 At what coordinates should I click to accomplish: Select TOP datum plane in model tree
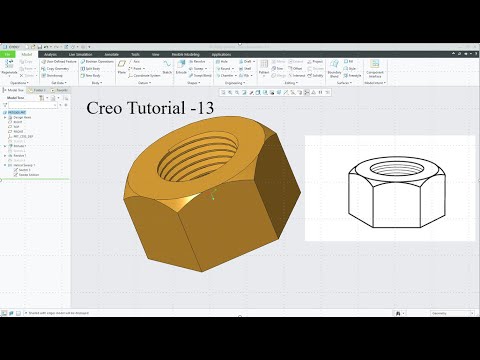[16, 127]
